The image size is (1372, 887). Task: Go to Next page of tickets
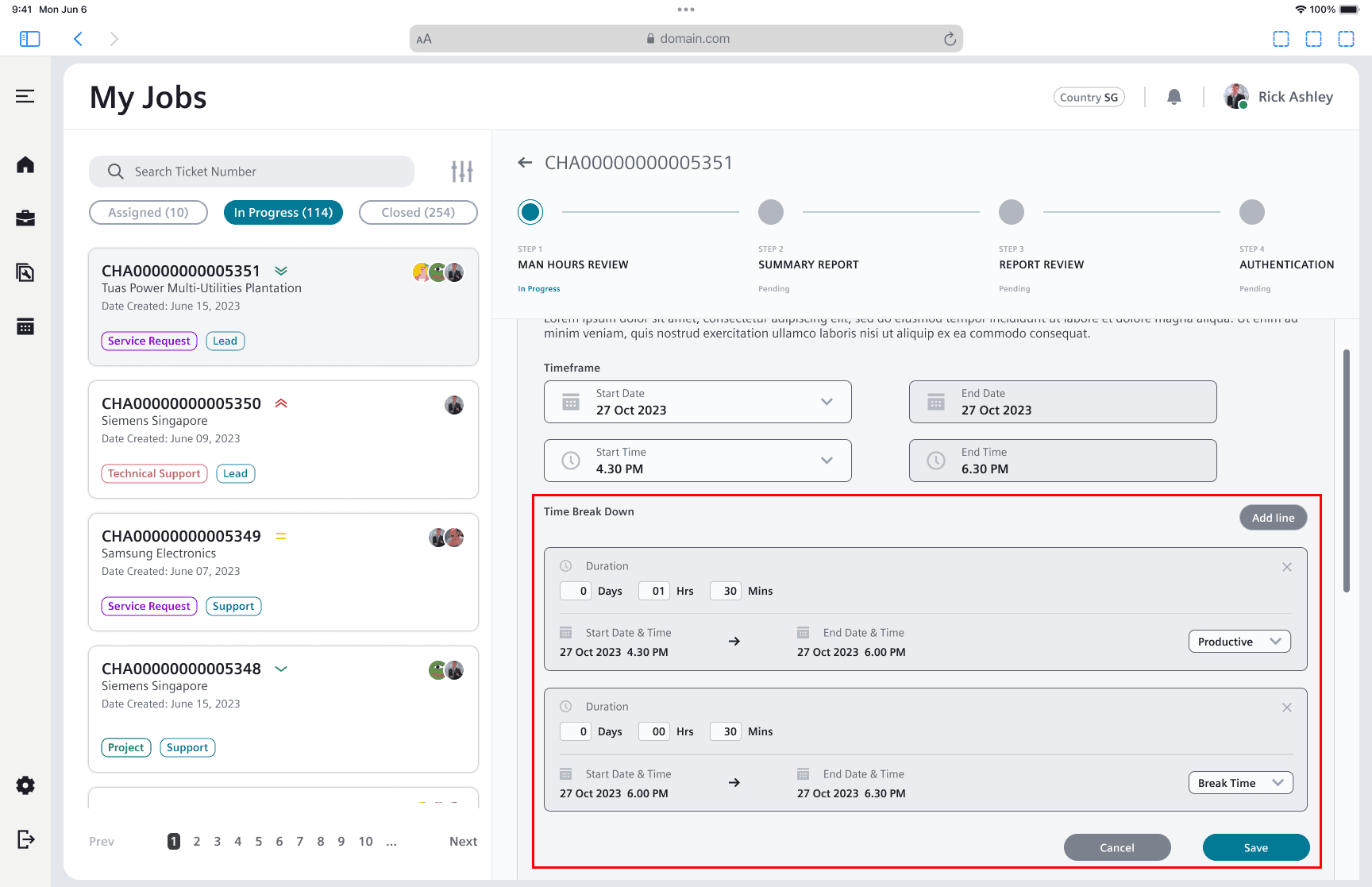tap(463, 842)
